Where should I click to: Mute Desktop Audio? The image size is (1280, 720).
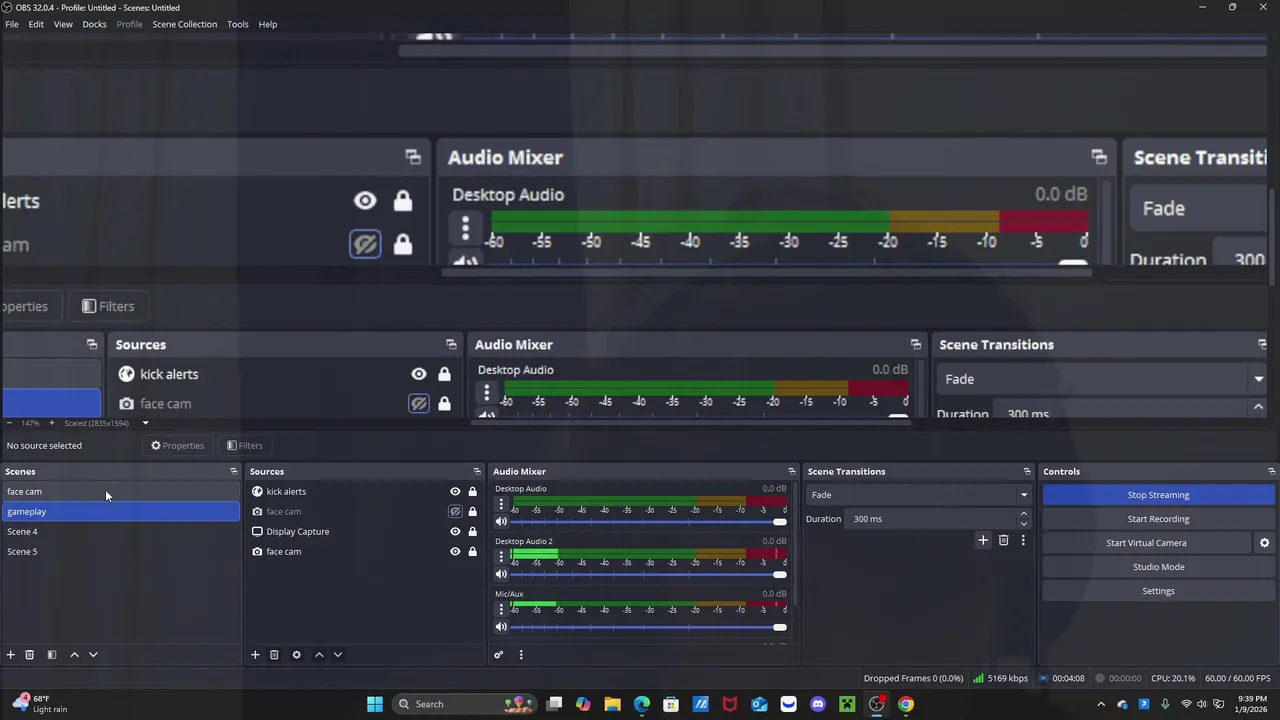[x=501, y=522]
